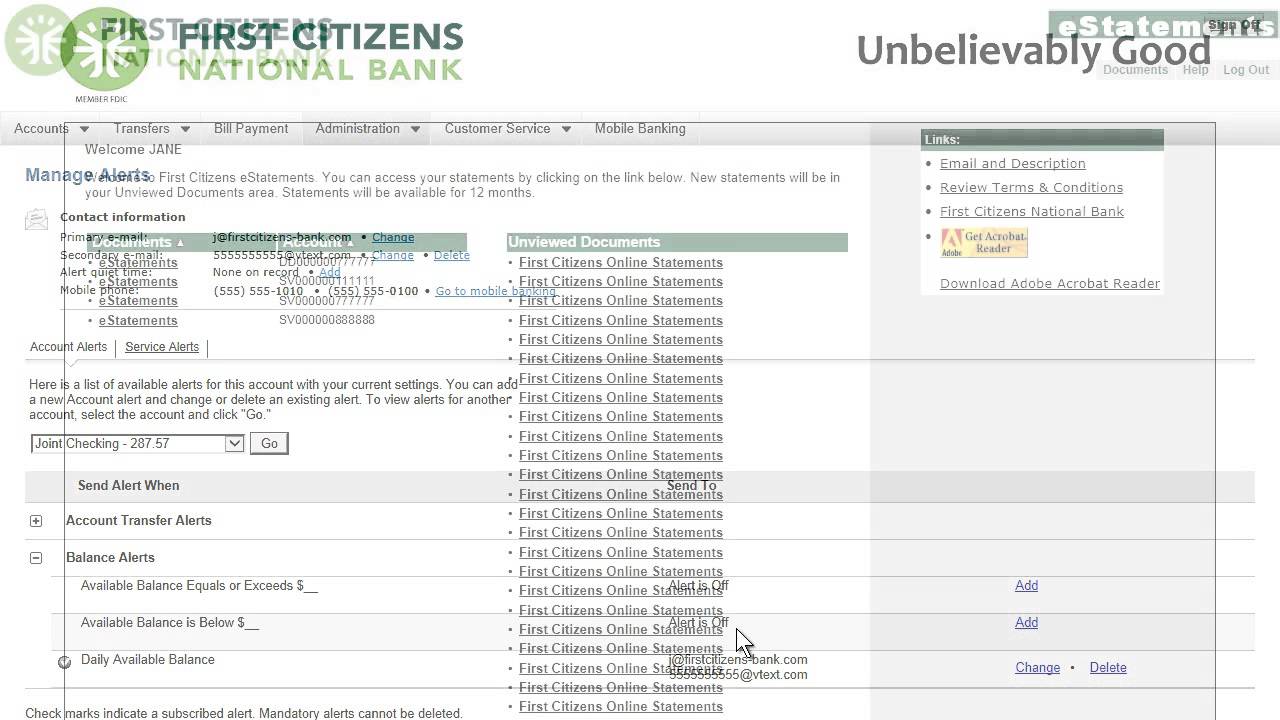Select the Customer Service menu item
The height and width of the screenshot is (720, 1280).
pyautogui.click(x=497, y=128)
